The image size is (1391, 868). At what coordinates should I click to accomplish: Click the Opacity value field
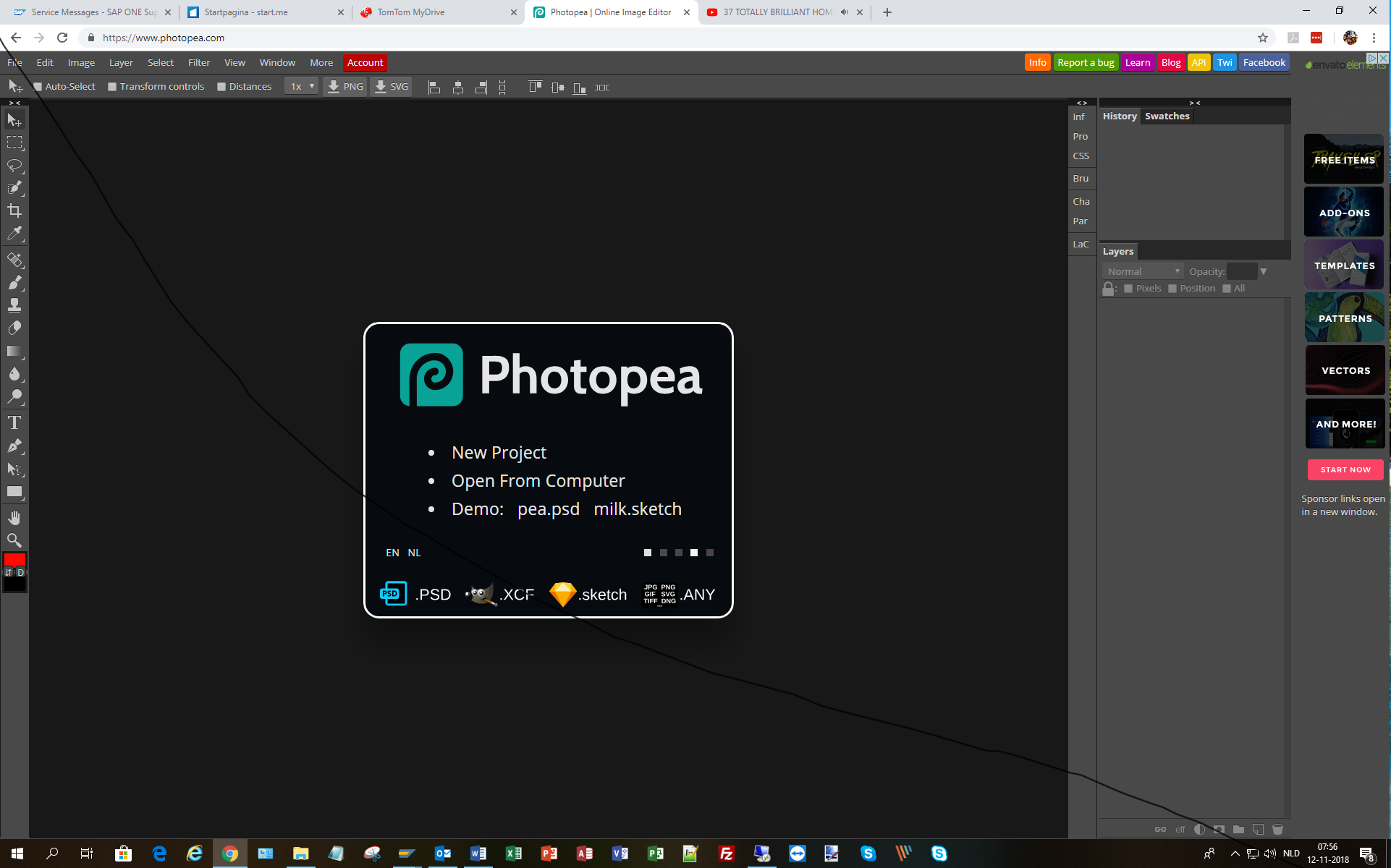coord(1242,271)
